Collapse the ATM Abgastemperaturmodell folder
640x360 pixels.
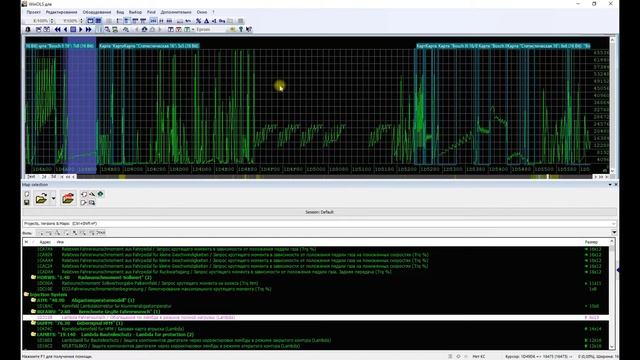coord(33,300)
